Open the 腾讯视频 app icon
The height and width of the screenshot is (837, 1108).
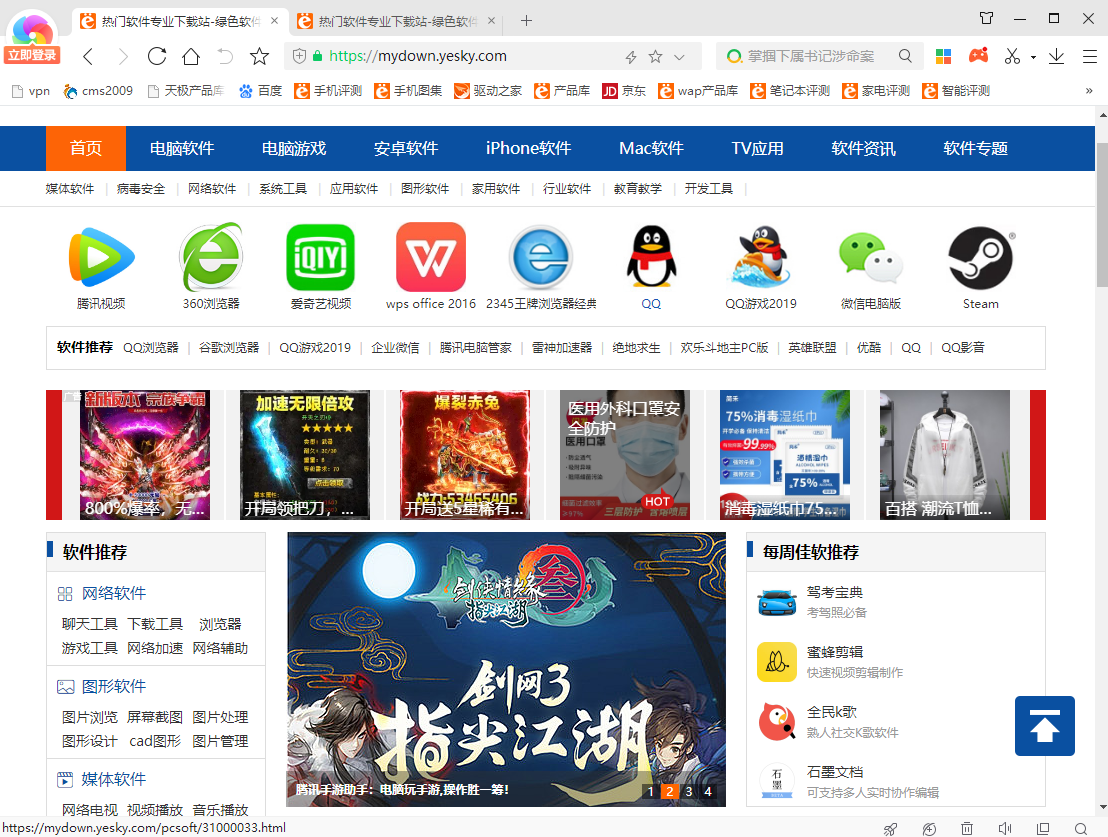[x=101, y=257]
